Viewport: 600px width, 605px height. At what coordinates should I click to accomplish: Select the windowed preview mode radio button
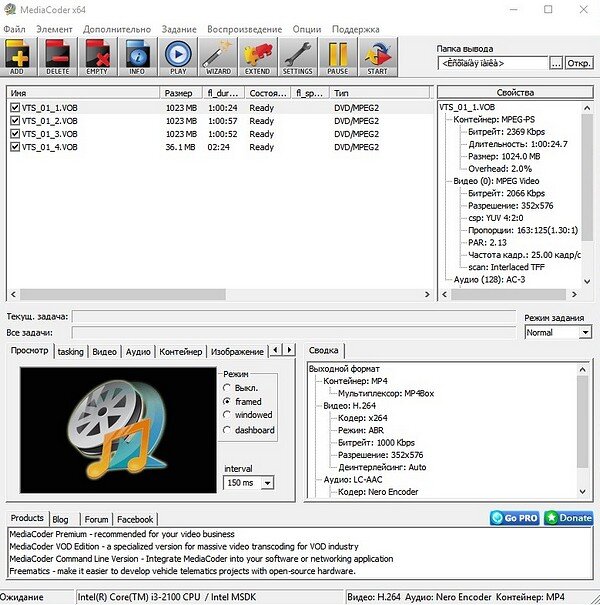[x=227, y=415]
